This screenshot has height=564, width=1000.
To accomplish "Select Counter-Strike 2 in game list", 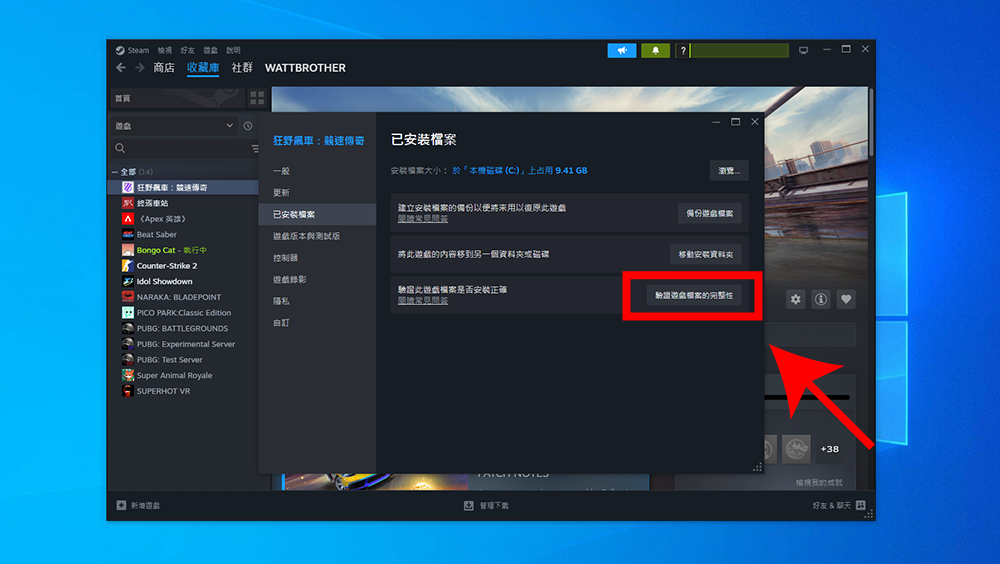I will tap(166, 265).
